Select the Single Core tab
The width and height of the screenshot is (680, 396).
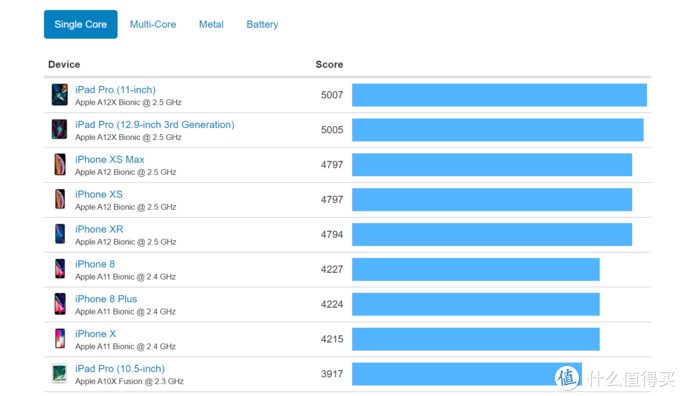[81, 24]
